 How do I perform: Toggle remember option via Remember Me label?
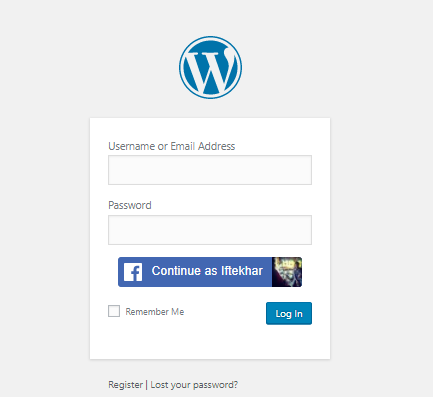tap(155, 312)
